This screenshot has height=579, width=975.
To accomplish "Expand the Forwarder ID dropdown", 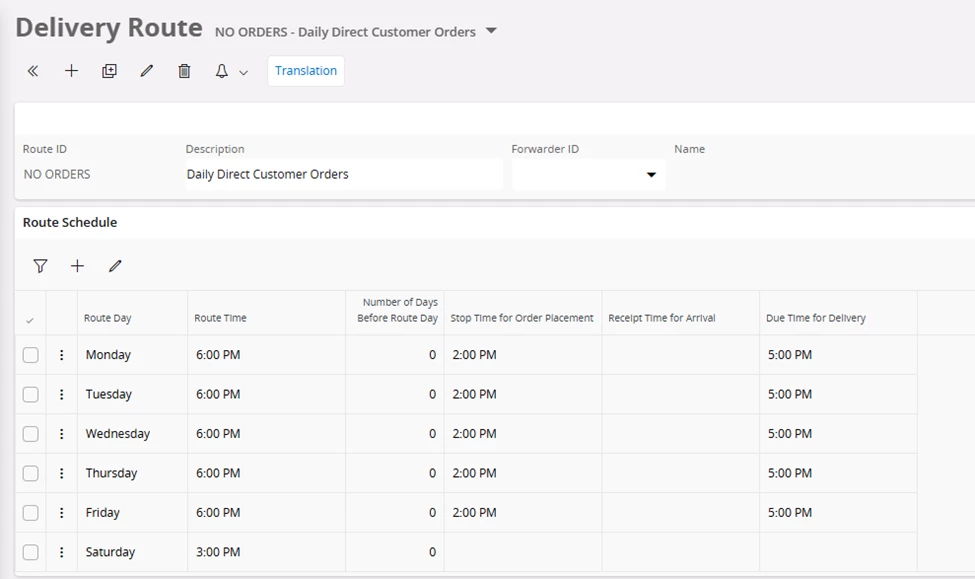I will [651, 175].
